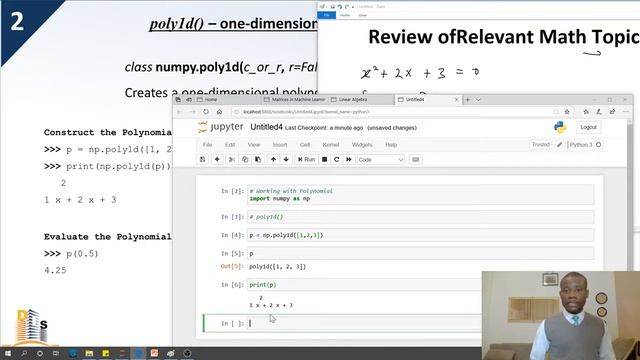The height and width of the screenshot is (360, 640).
Task: Click the Logout button in Jupyter
Action: [588, 127]
